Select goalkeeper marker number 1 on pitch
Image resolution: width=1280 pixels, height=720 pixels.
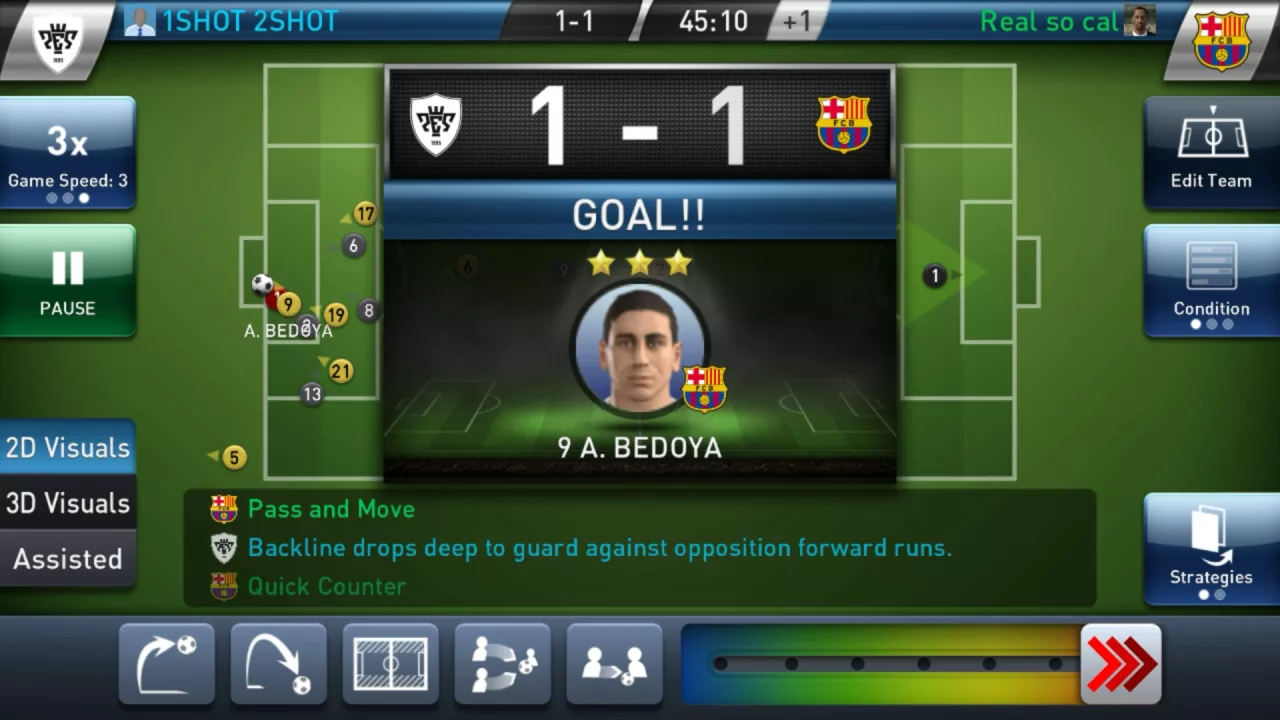[x=935, y=276]
